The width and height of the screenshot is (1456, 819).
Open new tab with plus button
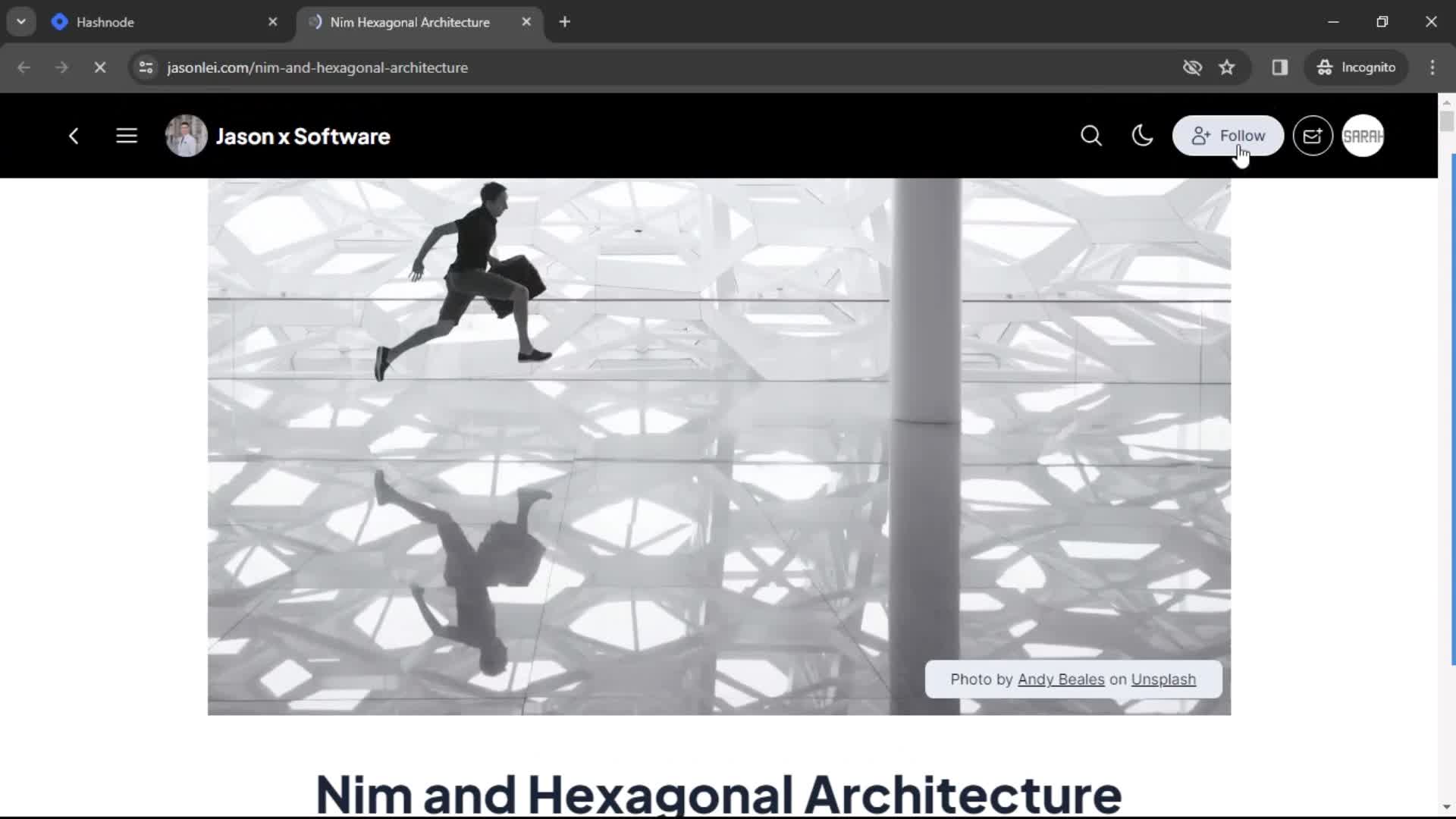coord(565,22)
